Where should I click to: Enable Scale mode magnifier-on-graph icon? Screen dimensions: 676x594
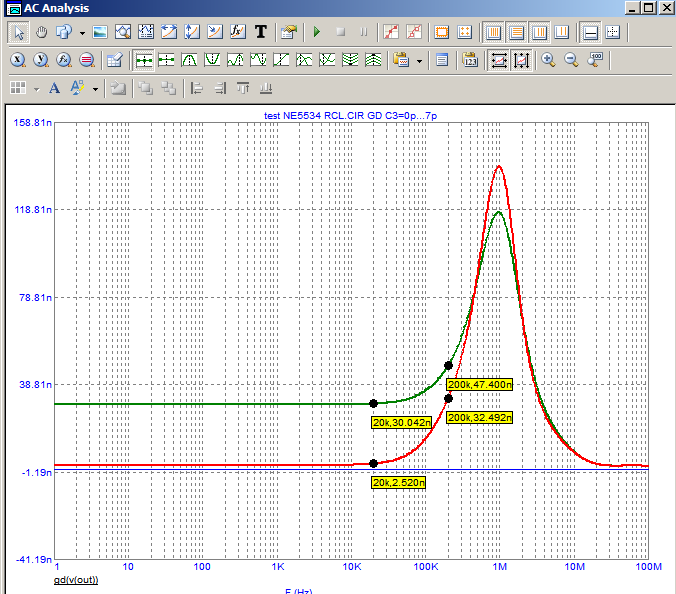coord(123,32)
